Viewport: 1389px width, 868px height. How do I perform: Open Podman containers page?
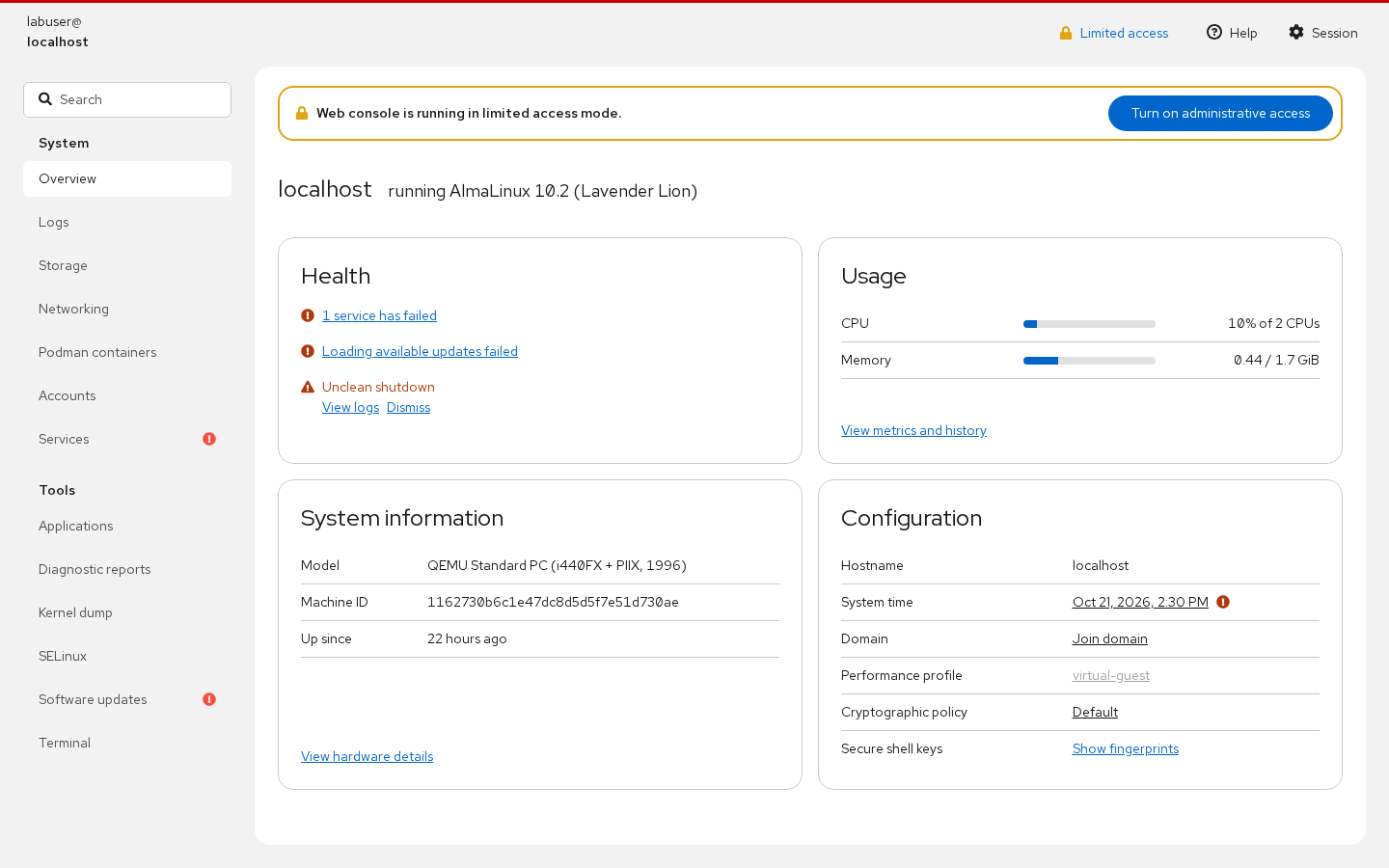[127, 352]
